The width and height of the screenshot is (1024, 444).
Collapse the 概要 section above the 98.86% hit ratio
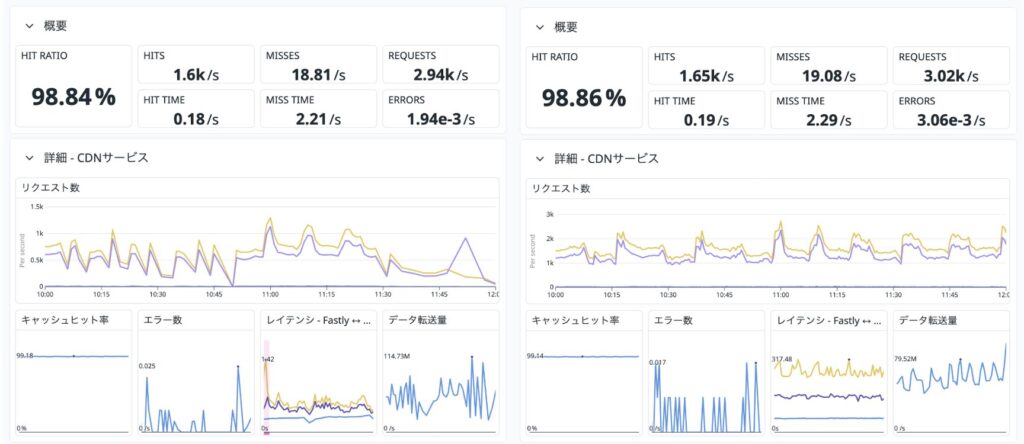(540, 27)
